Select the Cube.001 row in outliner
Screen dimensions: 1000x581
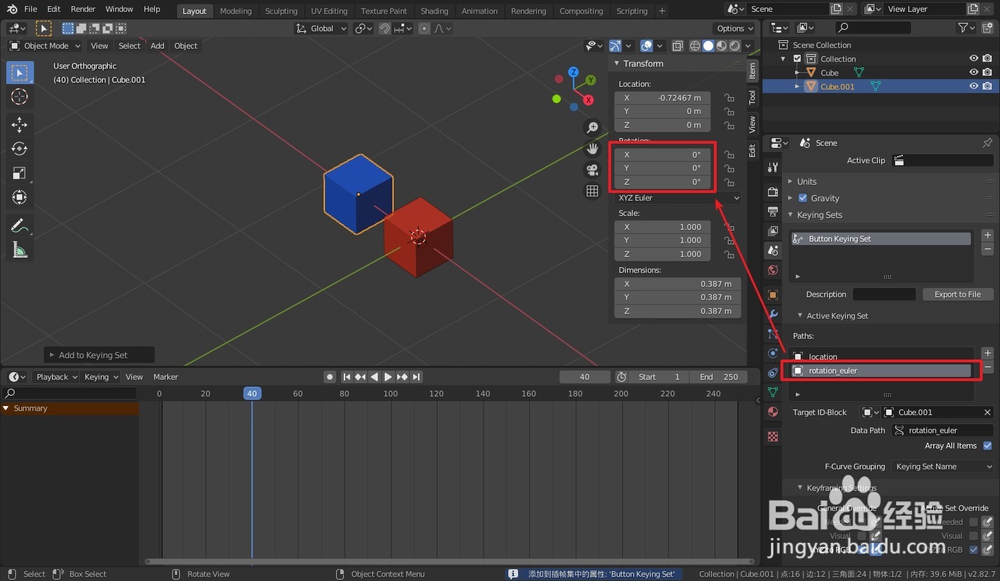[x=881, y=86]
